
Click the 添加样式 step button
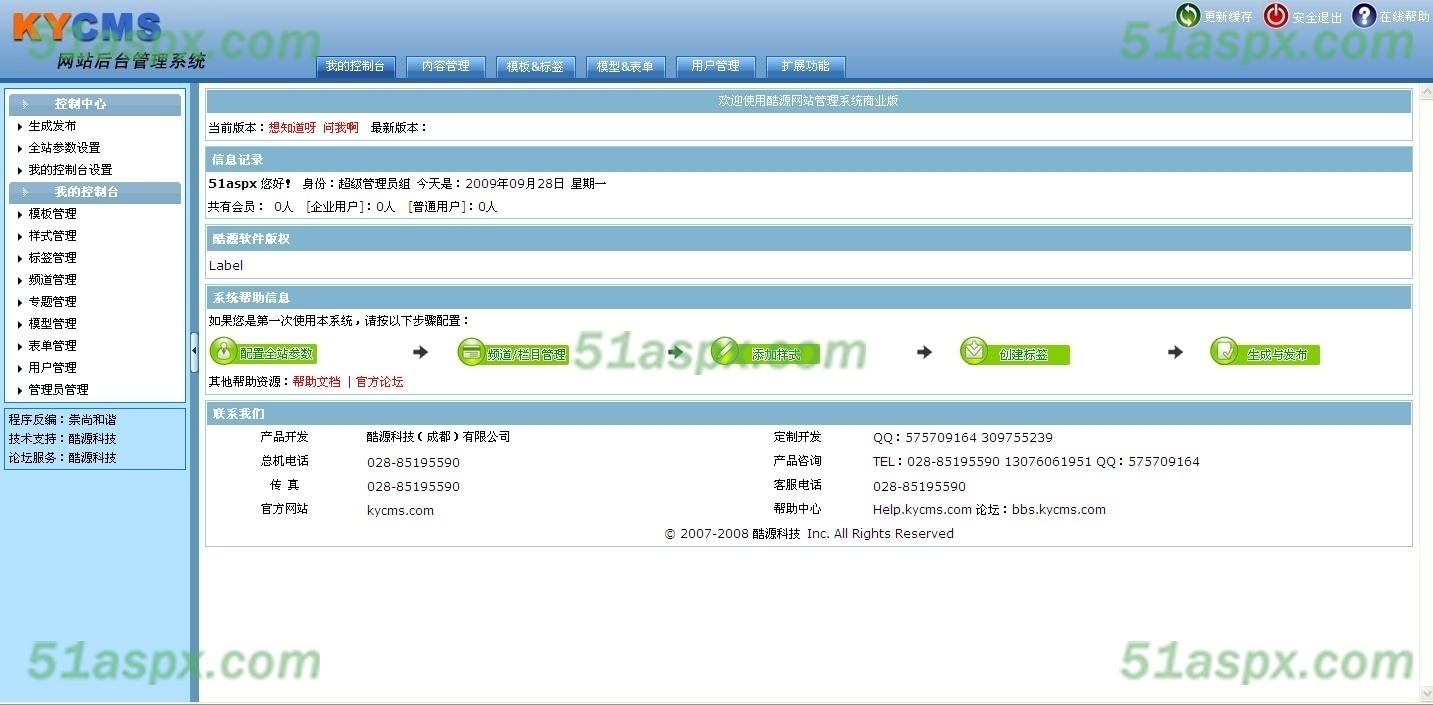pos(765,352)
